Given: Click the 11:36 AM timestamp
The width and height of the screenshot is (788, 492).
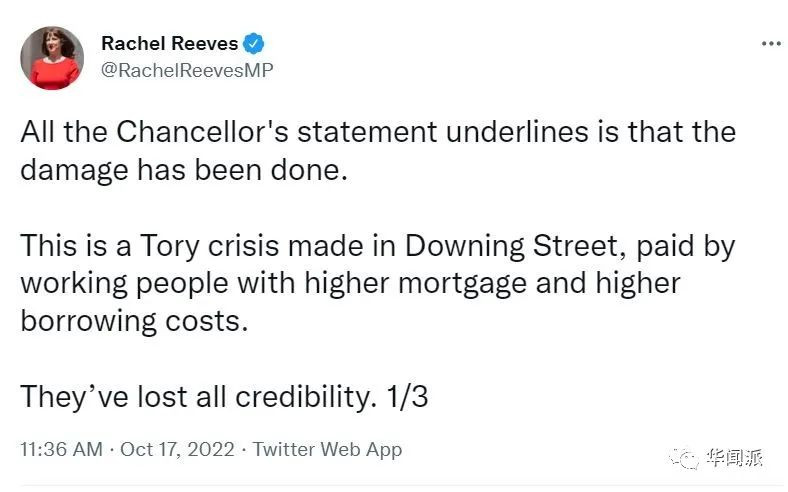Looking at the screenshot, I should pyautogui.click(x=61, y=449).
